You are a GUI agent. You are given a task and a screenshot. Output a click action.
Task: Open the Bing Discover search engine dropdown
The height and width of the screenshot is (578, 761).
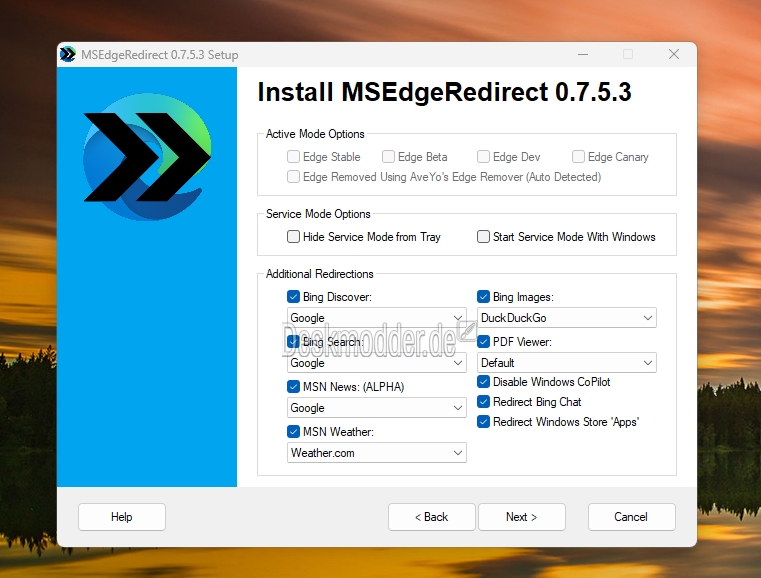[377, 317]
